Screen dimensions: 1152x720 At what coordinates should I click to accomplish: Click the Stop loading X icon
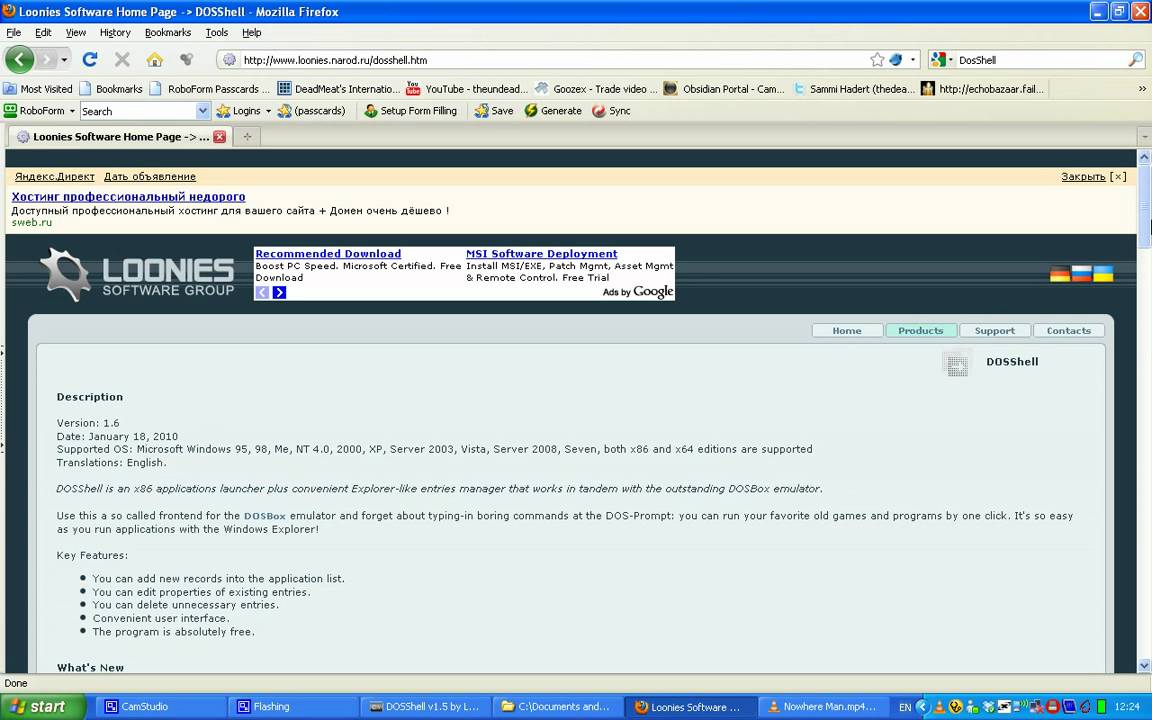click(x=122, y=60)
